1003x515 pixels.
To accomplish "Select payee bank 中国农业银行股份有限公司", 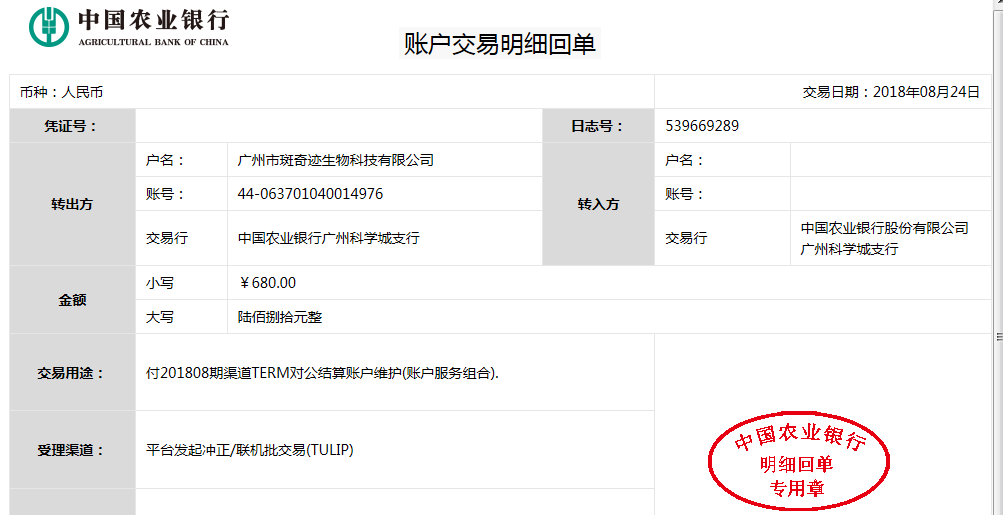I will pyautogui.click(x=885, y=228).
